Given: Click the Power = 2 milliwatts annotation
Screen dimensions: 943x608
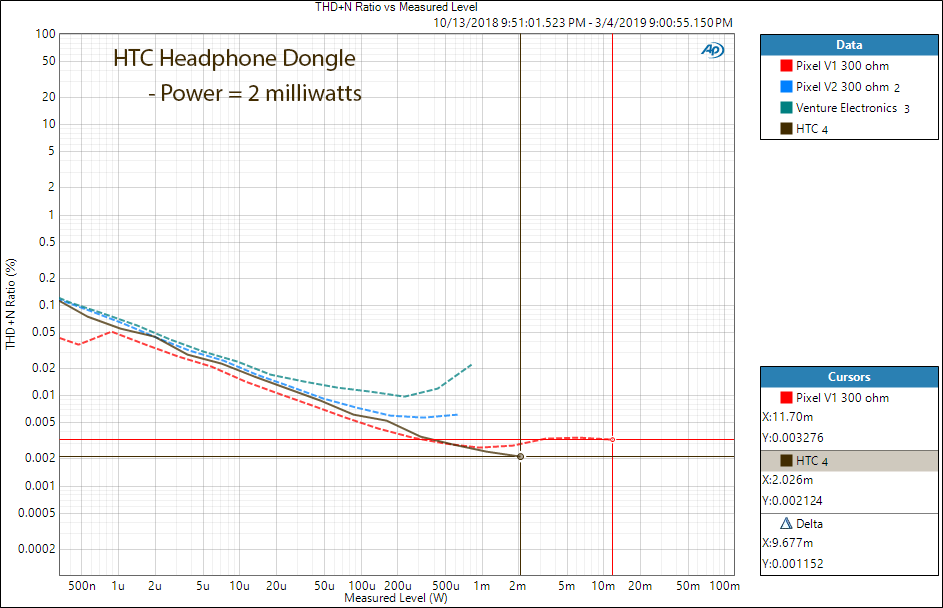Looking at the screenshot, I should click(x=255, y=94).
